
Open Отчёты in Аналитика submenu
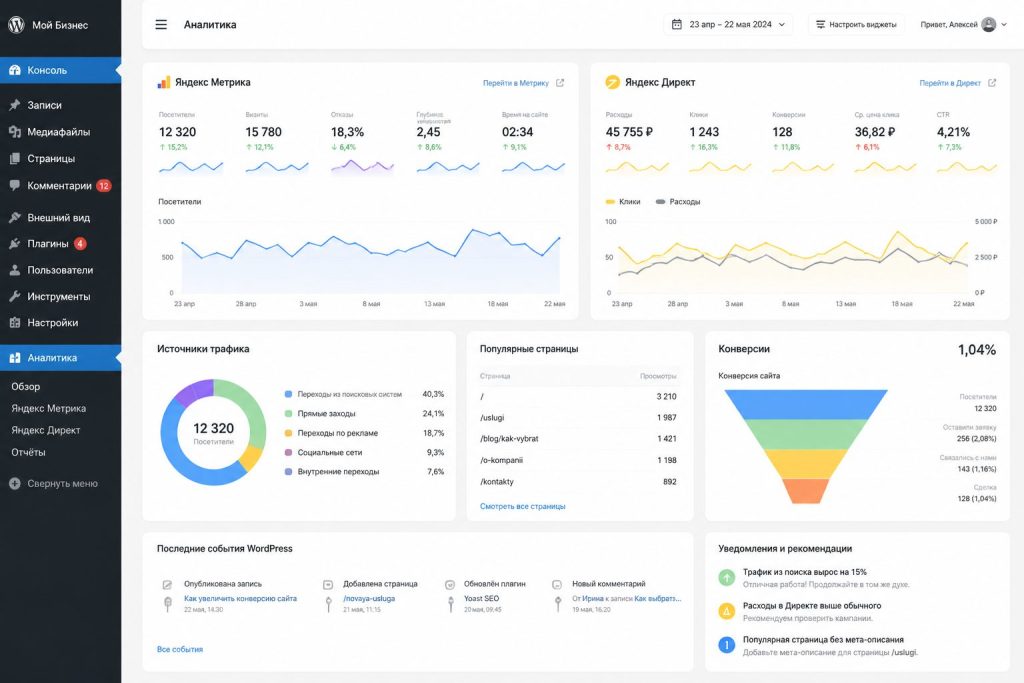[x=28, y=453]
